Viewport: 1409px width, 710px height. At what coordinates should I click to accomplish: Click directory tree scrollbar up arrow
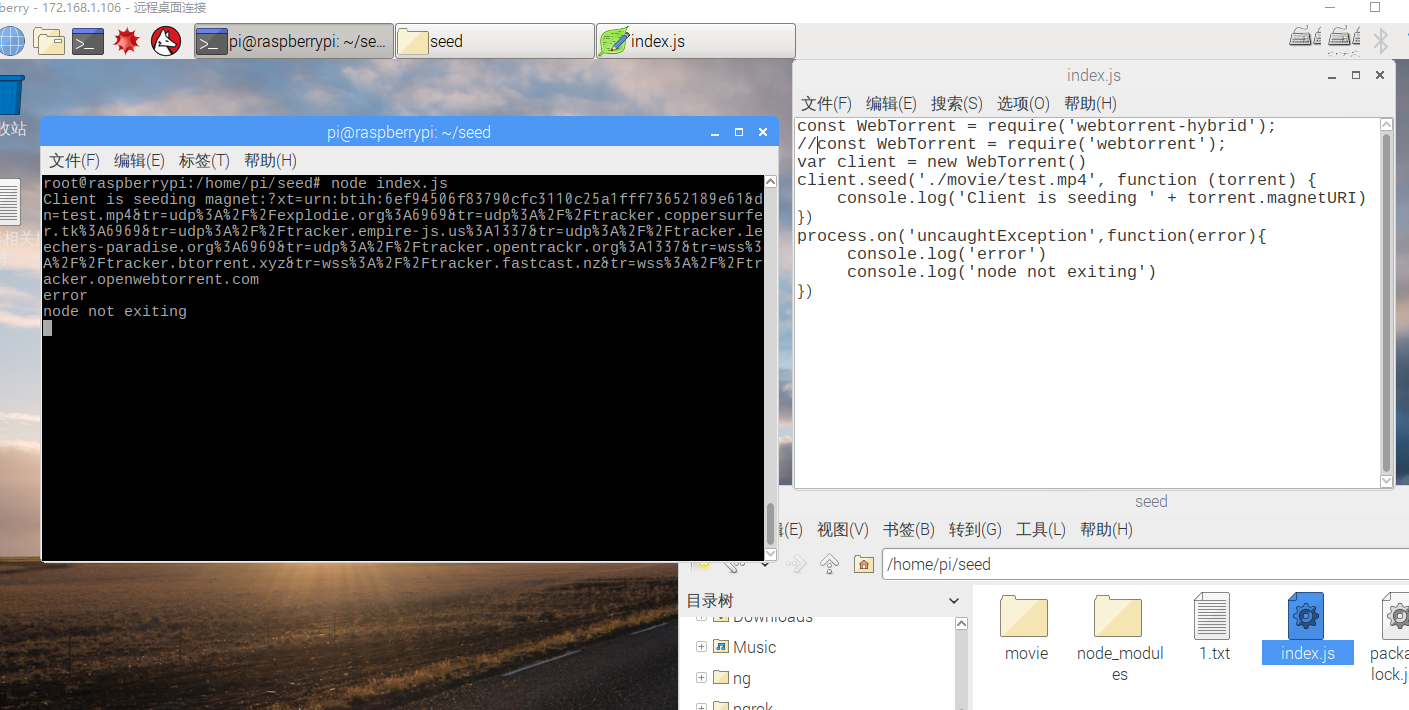click(962, 625)
